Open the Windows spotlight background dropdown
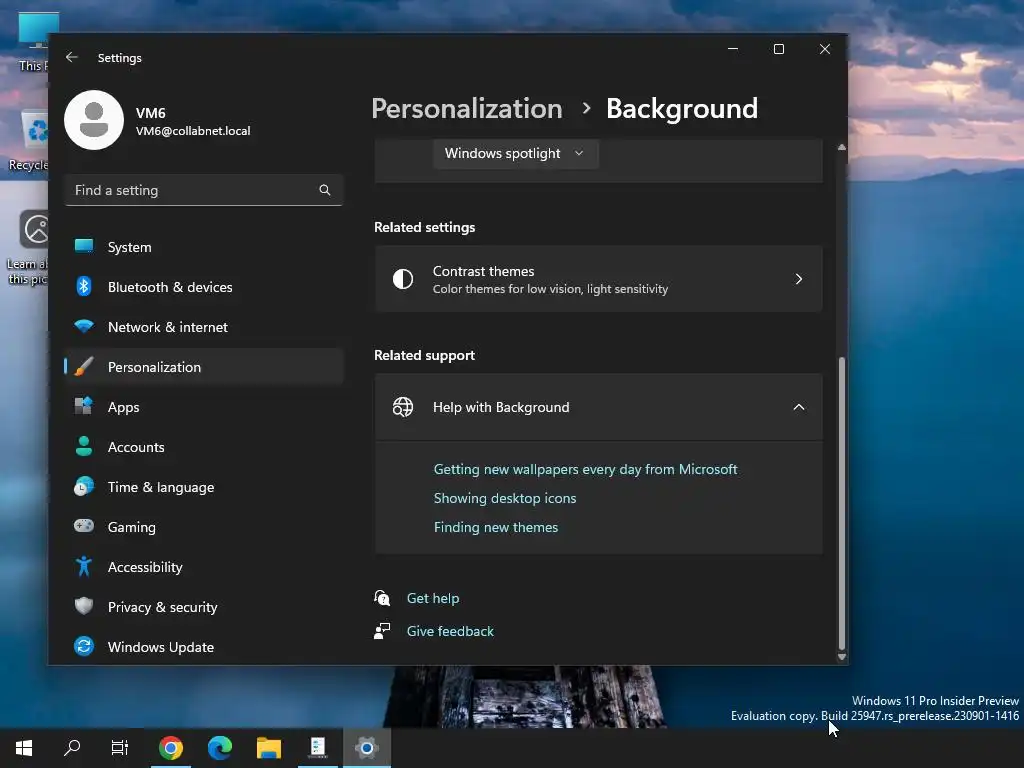Viewport: 1024px width, 768px height. pos(515,153)
